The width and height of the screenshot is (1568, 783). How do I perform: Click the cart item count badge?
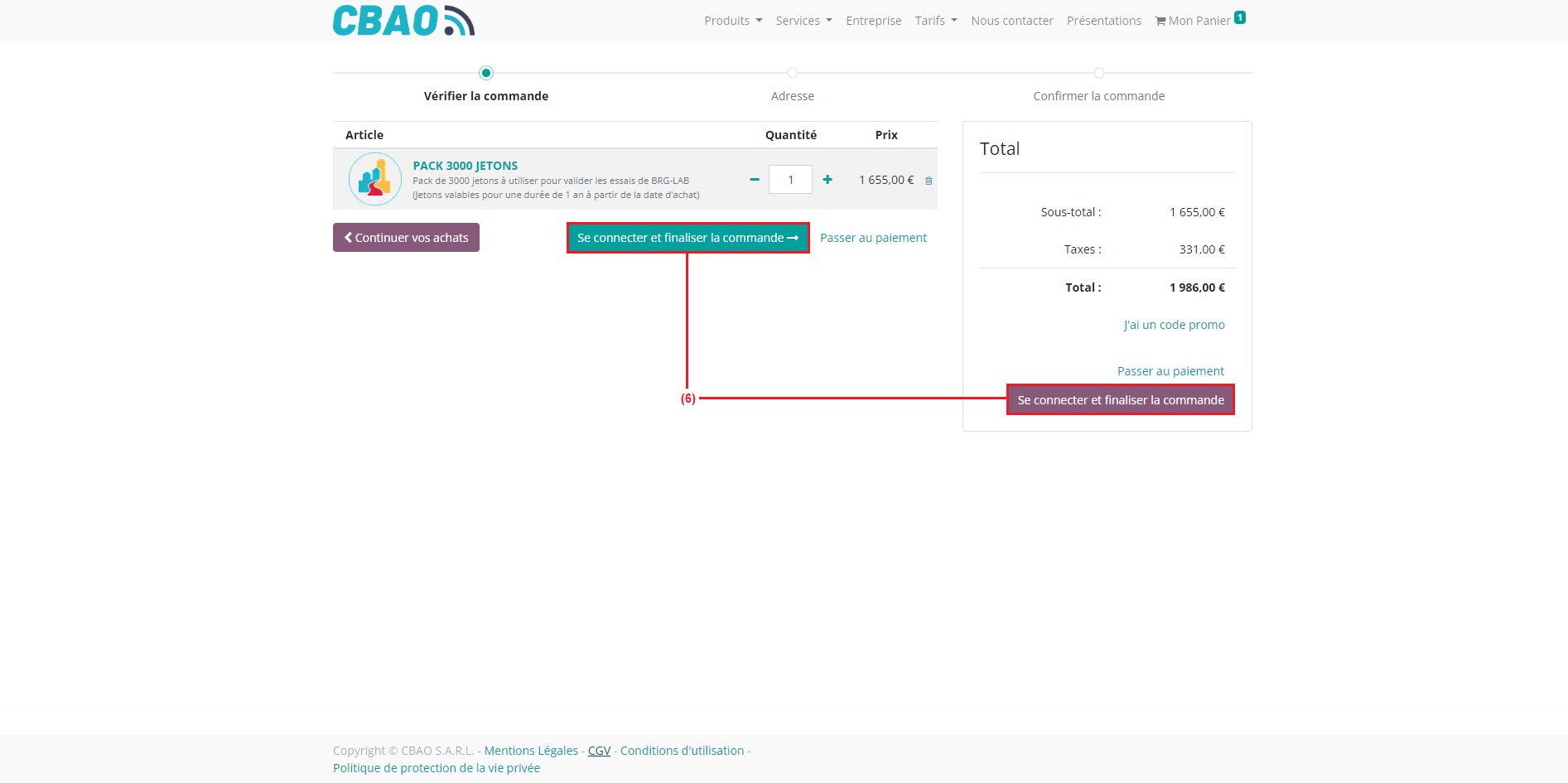coord(1240,17)
